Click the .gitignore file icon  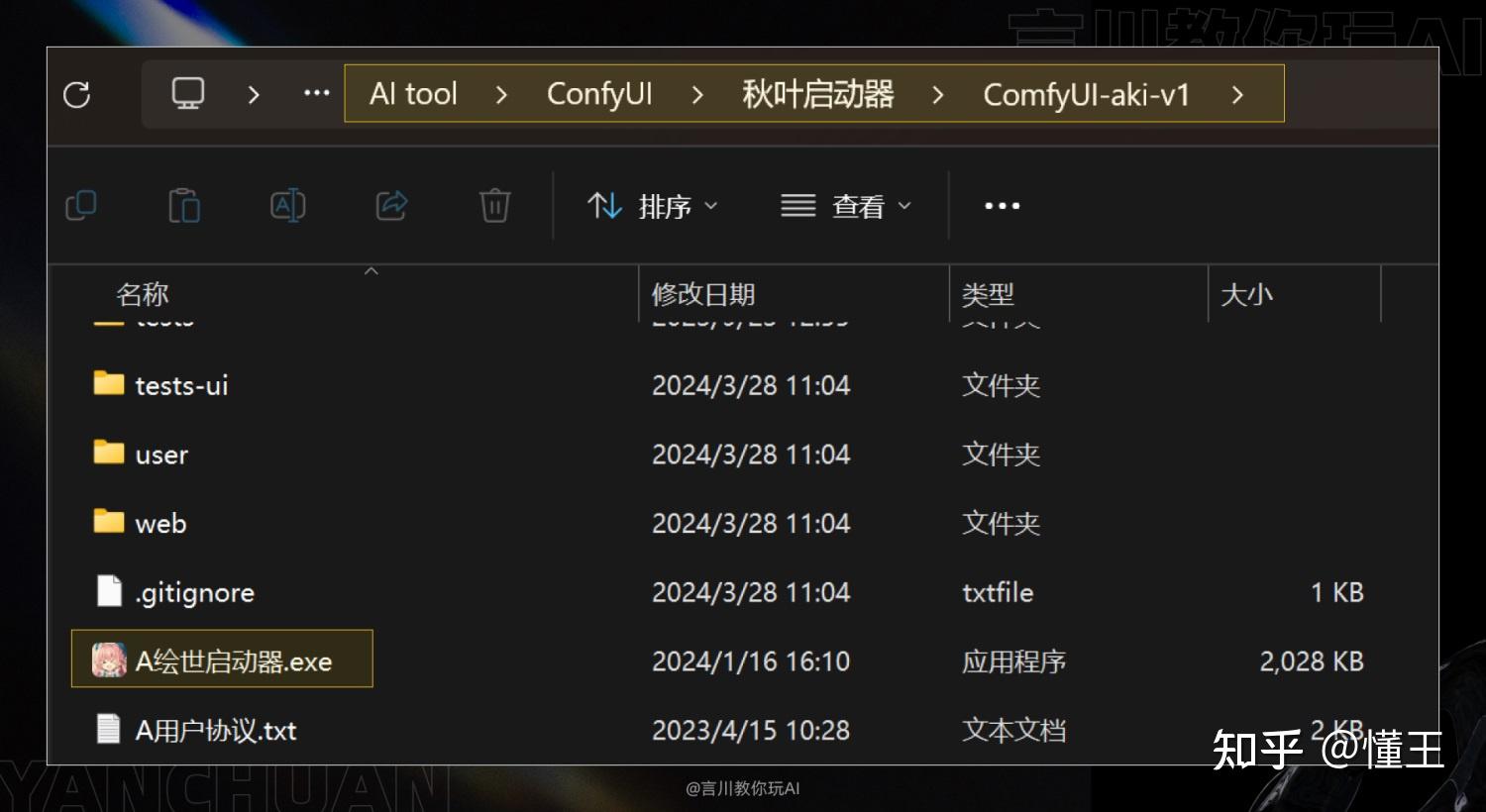pos(109,591)
